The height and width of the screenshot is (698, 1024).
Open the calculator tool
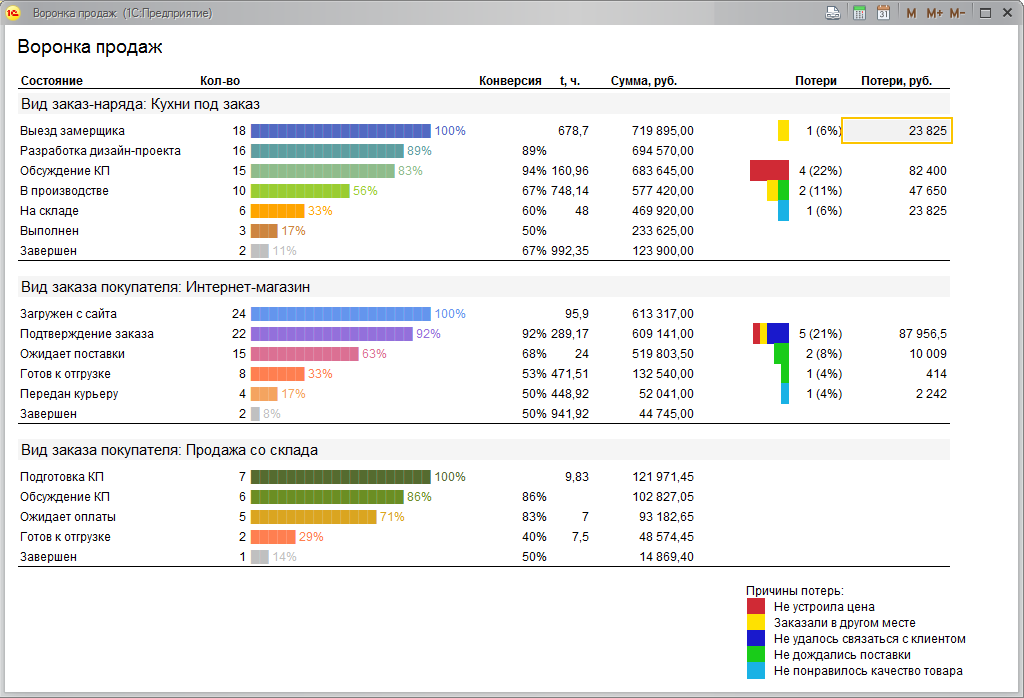point(859,13)
